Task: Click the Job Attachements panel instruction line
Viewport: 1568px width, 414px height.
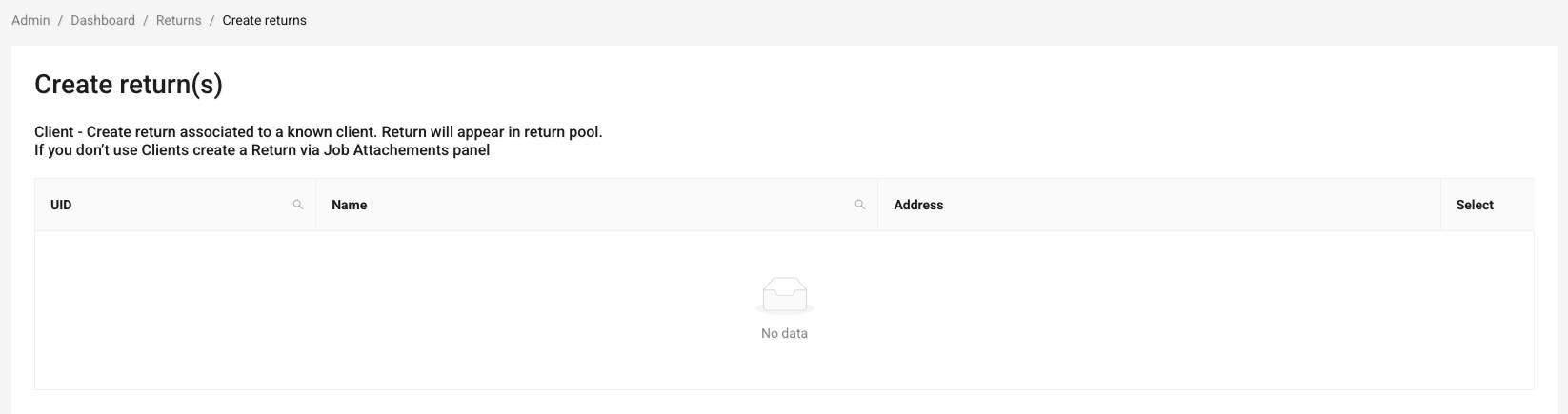Action: click(262, 150)
